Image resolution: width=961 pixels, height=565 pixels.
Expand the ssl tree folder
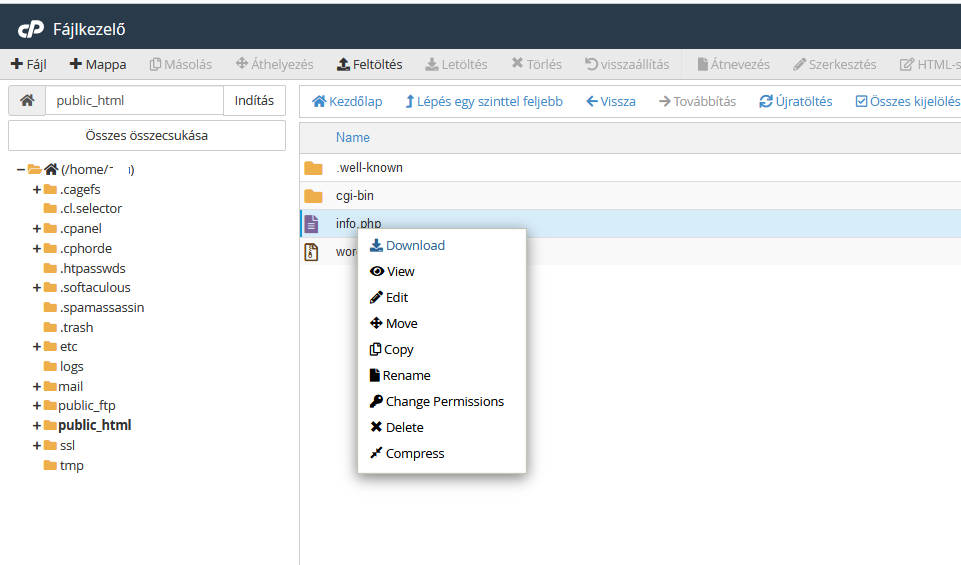click(x=37, y=446)
